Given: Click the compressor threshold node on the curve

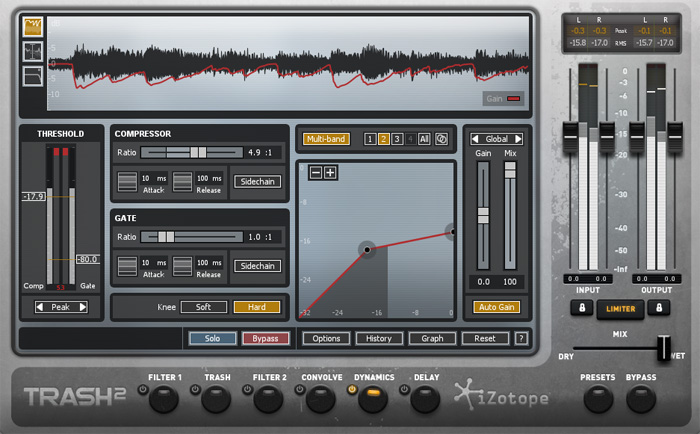Looking at the screenshot, I should [x=367, y=250].
